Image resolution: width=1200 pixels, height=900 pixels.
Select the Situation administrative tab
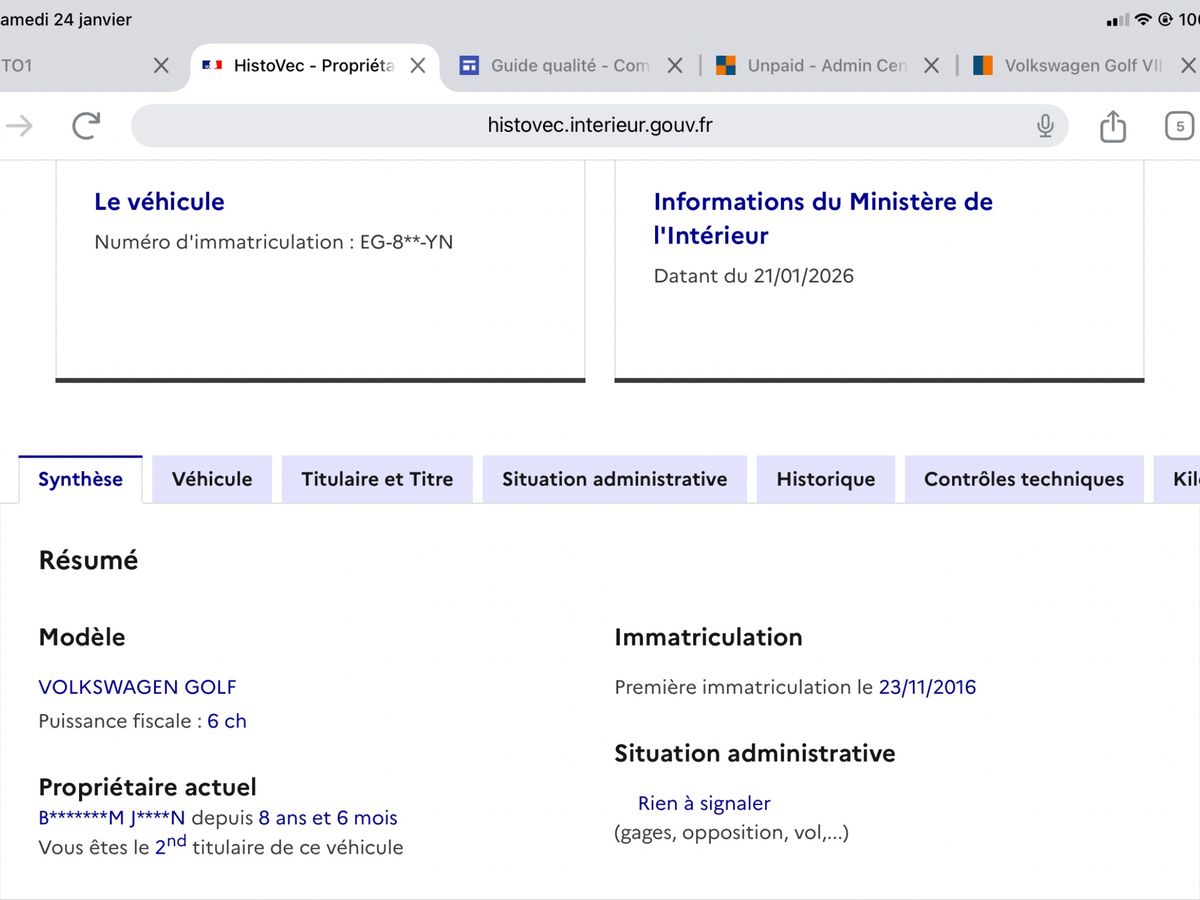point(614,479)
